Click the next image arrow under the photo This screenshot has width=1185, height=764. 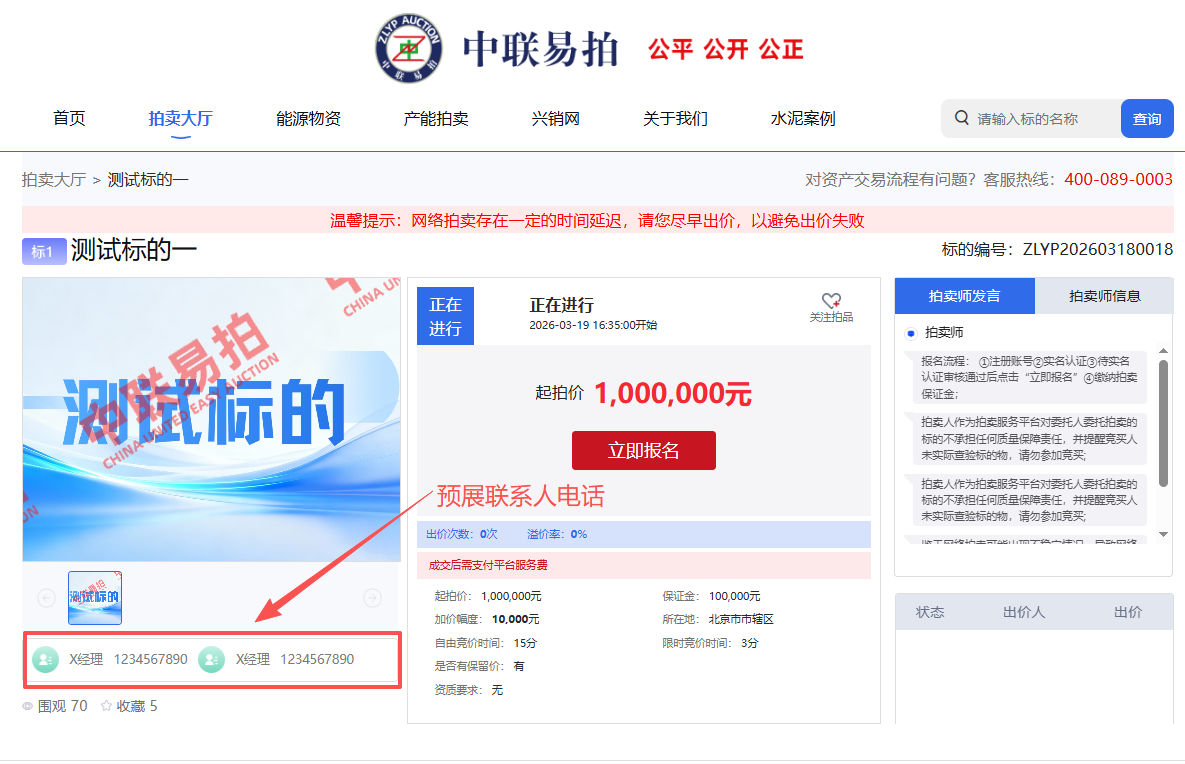pyautogui.click(x=372, y=598)
